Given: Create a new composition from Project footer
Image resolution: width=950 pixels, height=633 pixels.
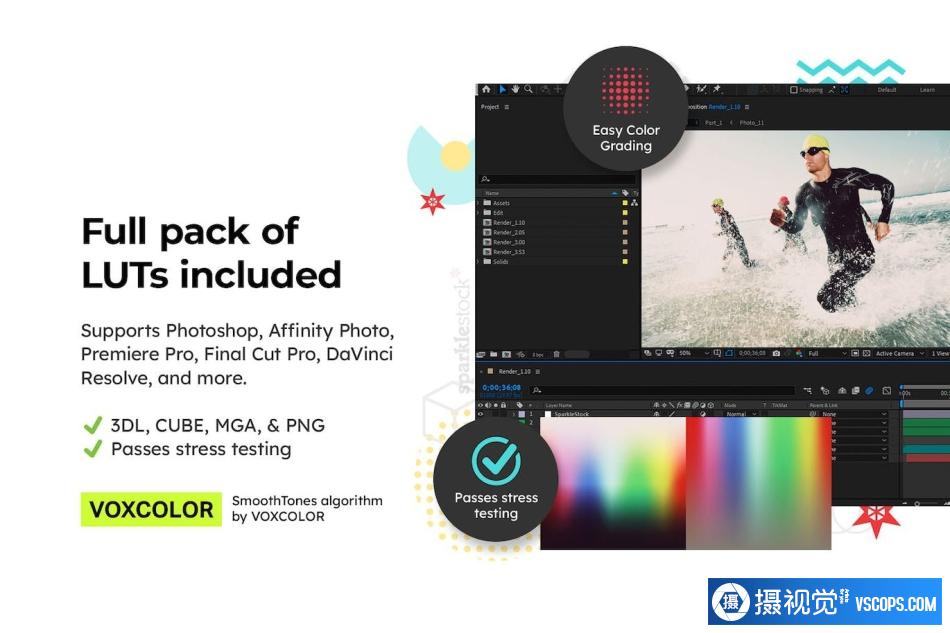Looking at the screenshot, I should tap(507, 354).
